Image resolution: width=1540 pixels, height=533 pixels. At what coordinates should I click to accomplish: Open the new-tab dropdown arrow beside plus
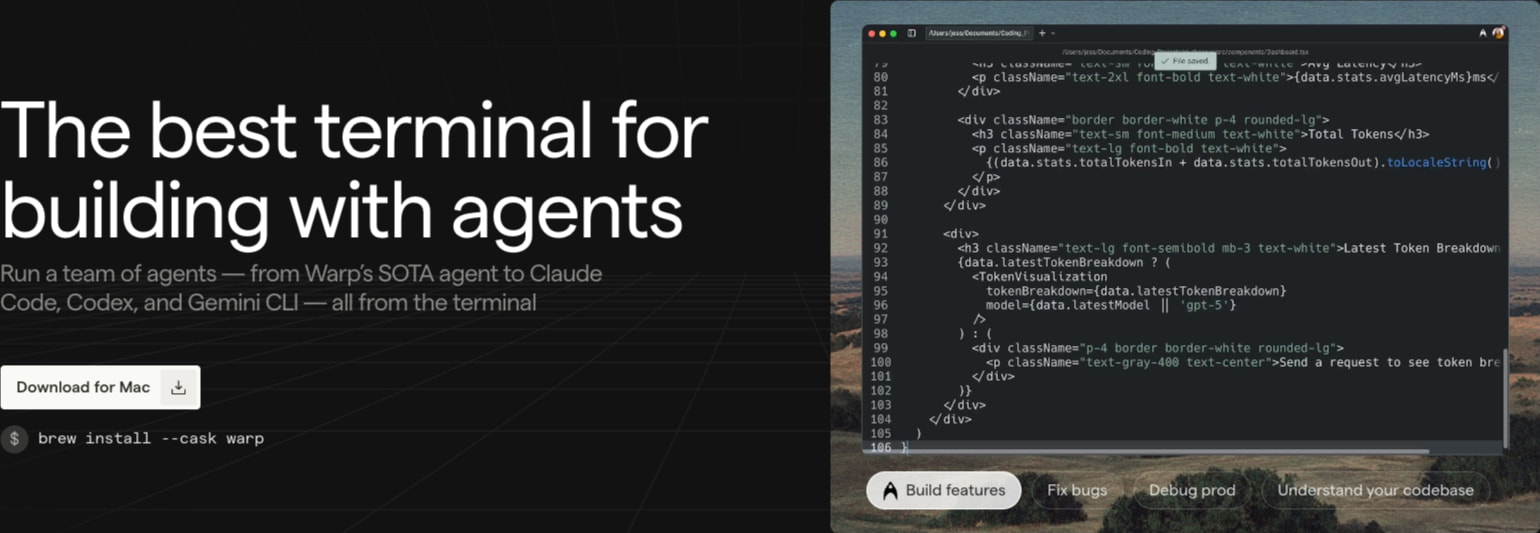pos(1053,33)
